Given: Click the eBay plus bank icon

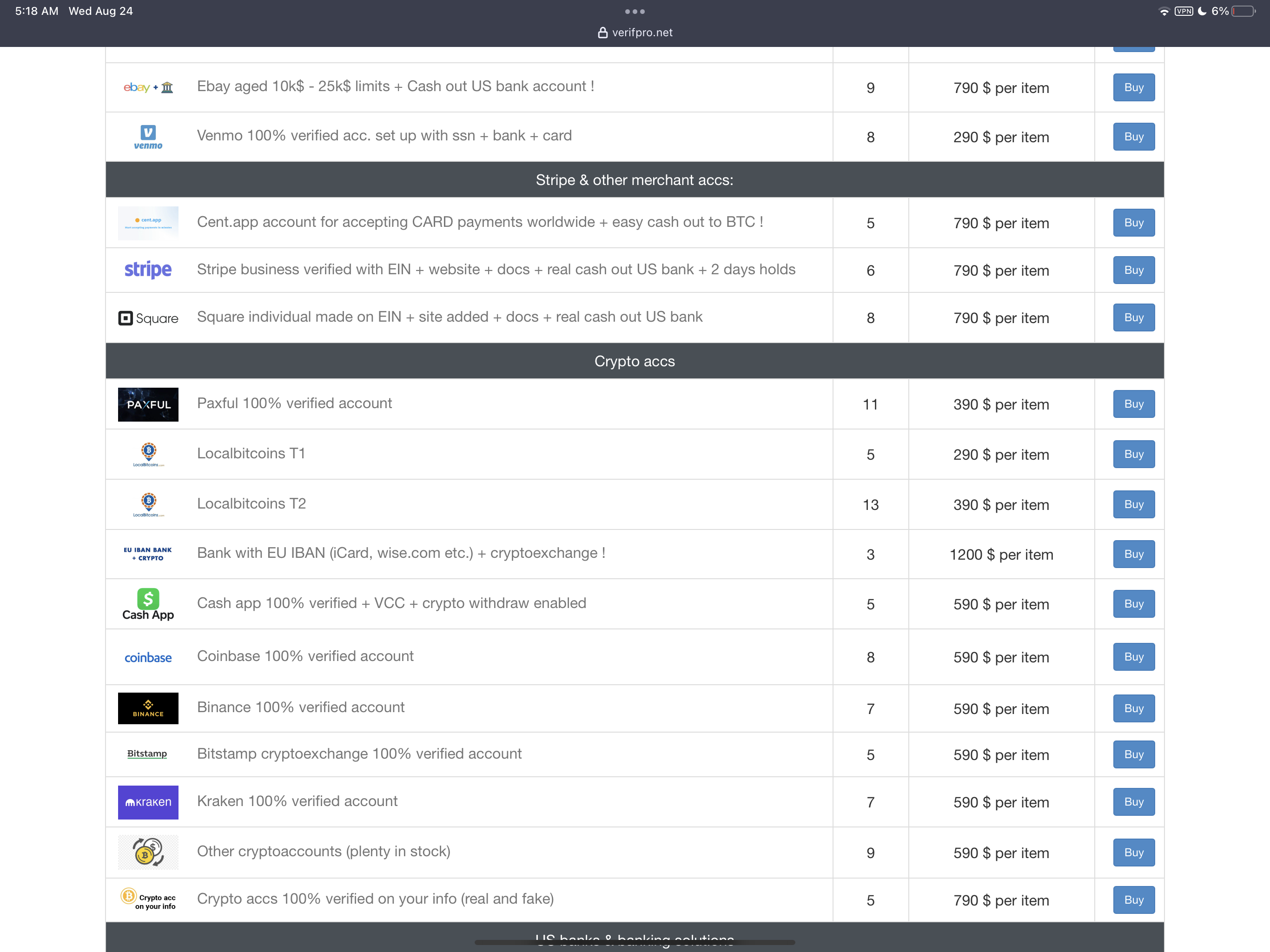Looking at the screenshot, I should 147,87.
